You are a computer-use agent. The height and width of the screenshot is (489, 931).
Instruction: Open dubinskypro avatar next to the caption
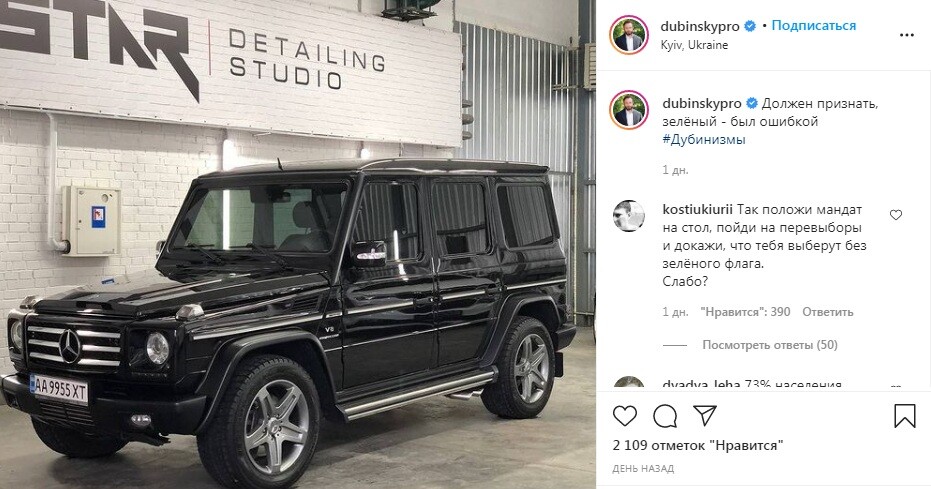coord(629,110)
